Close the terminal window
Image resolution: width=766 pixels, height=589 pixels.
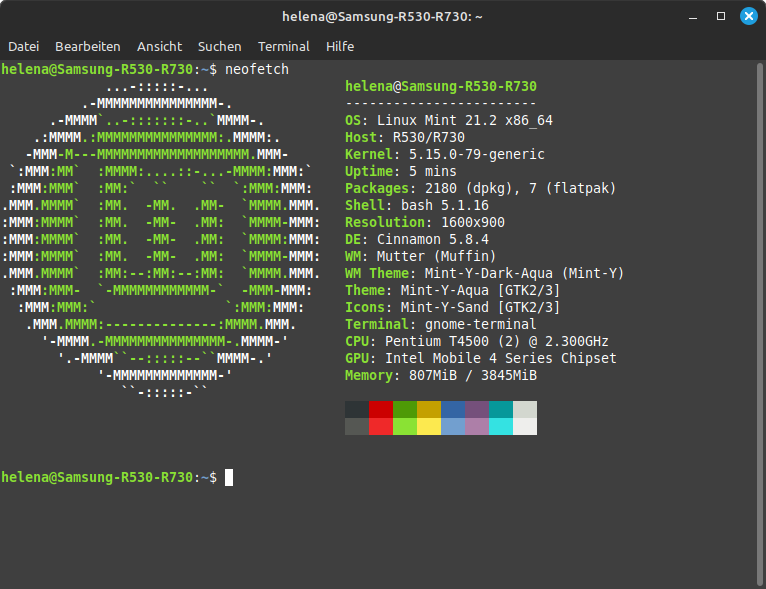[748, 17]
